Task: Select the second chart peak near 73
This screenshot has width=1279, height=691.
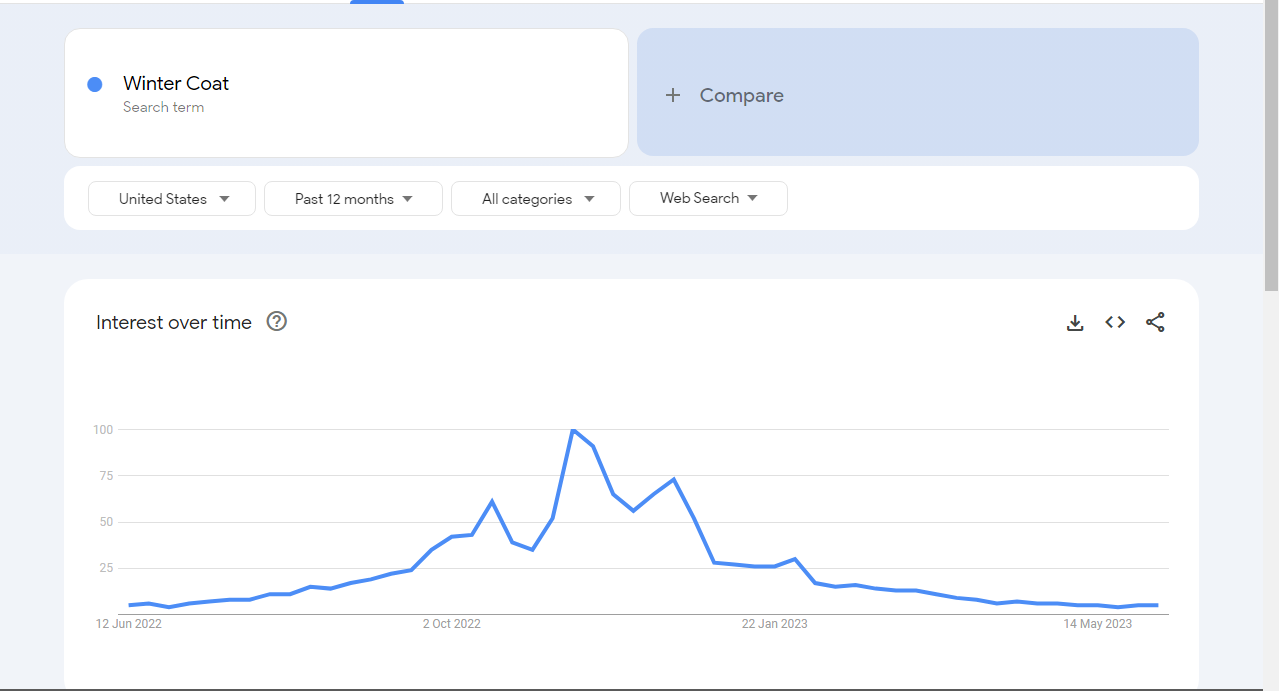Action: [x=674, y=479]
